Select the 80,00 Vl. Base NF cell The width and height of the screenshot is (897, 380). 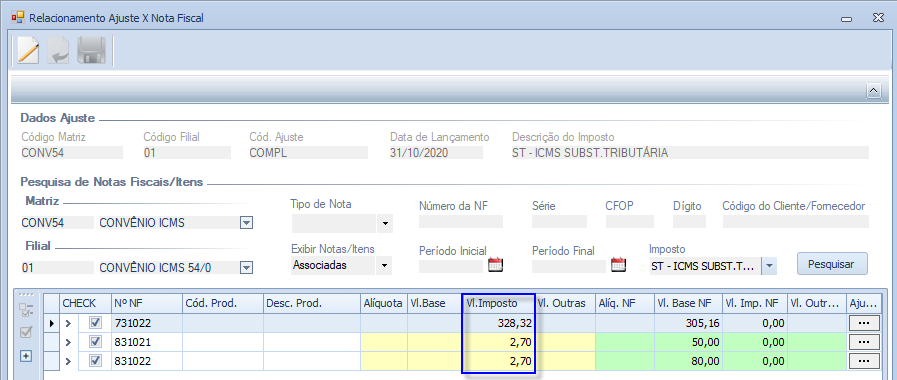click(689, 361)
